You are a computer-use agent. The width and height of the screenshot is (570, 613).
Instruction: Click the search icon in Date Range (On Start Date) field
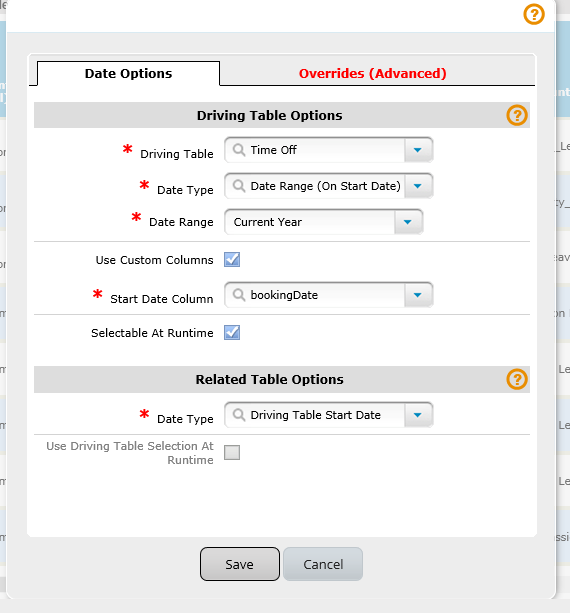[238, 186]
